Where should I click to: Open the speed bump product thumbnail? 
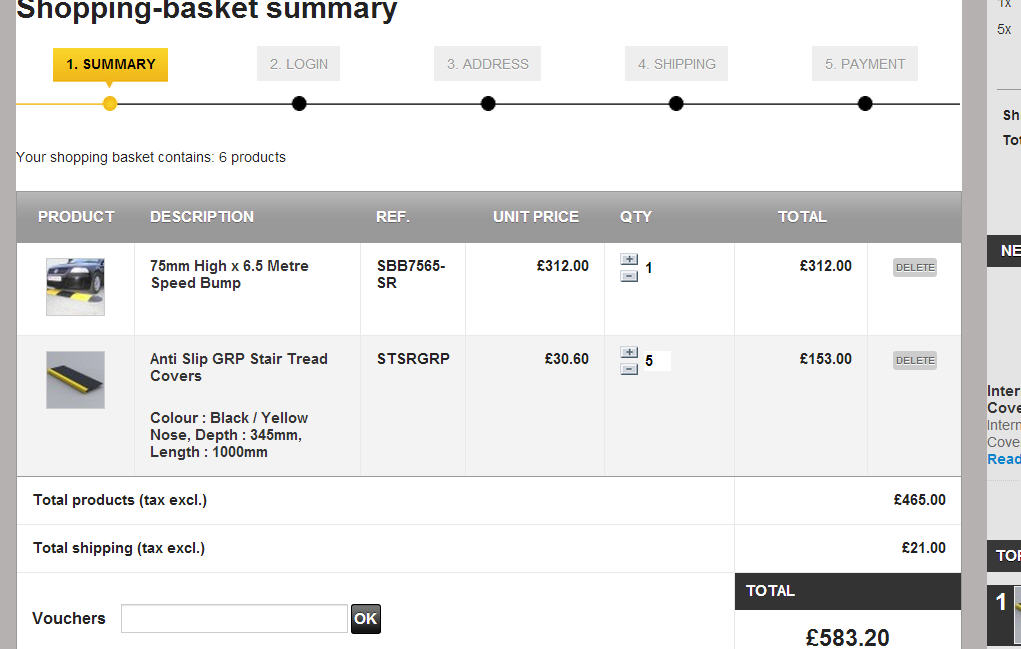(x=75, y=287)
